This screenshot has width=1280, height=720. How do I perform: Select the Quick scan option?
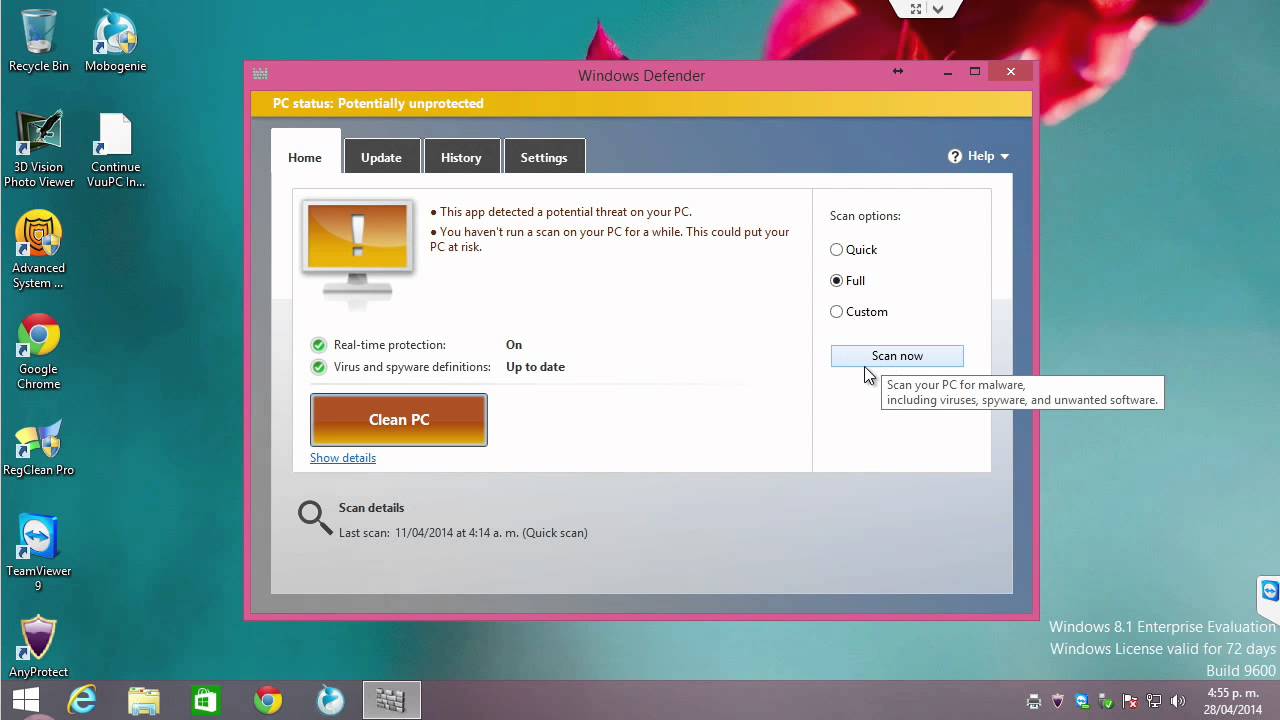point(853,250)
